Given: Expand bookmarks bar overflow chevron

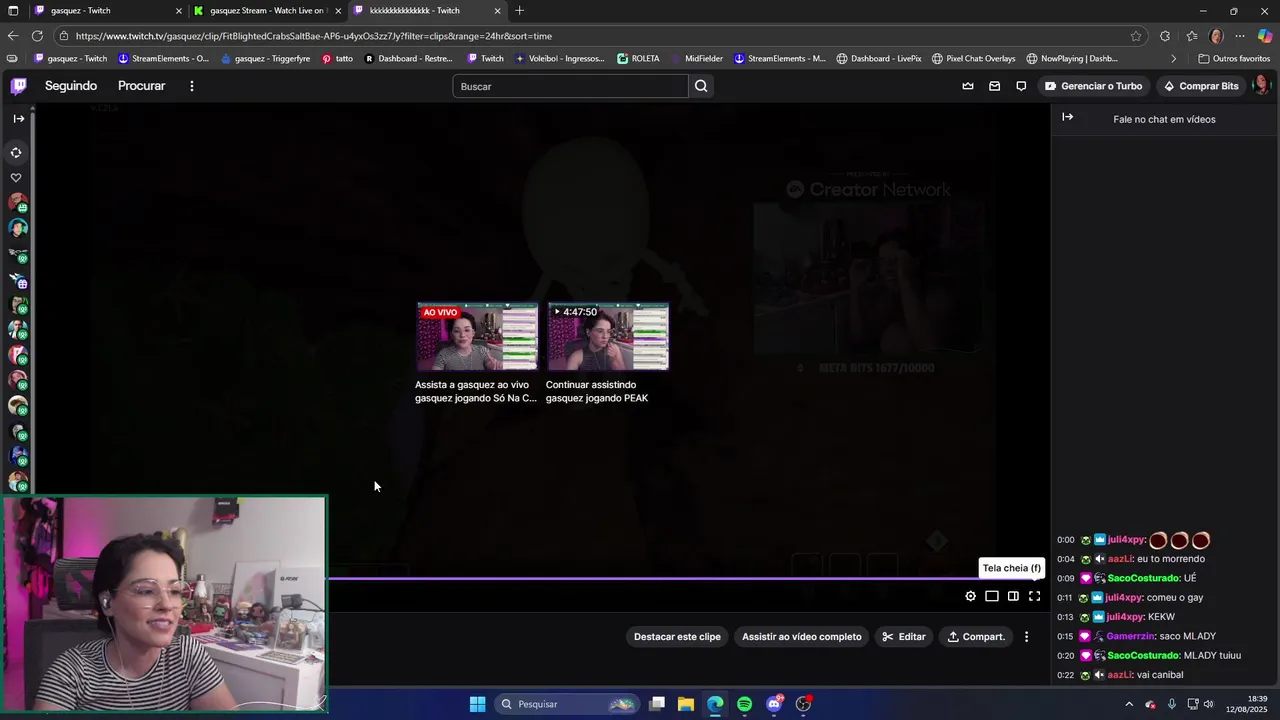Looking at the screenshot, I should point(1173,59).
